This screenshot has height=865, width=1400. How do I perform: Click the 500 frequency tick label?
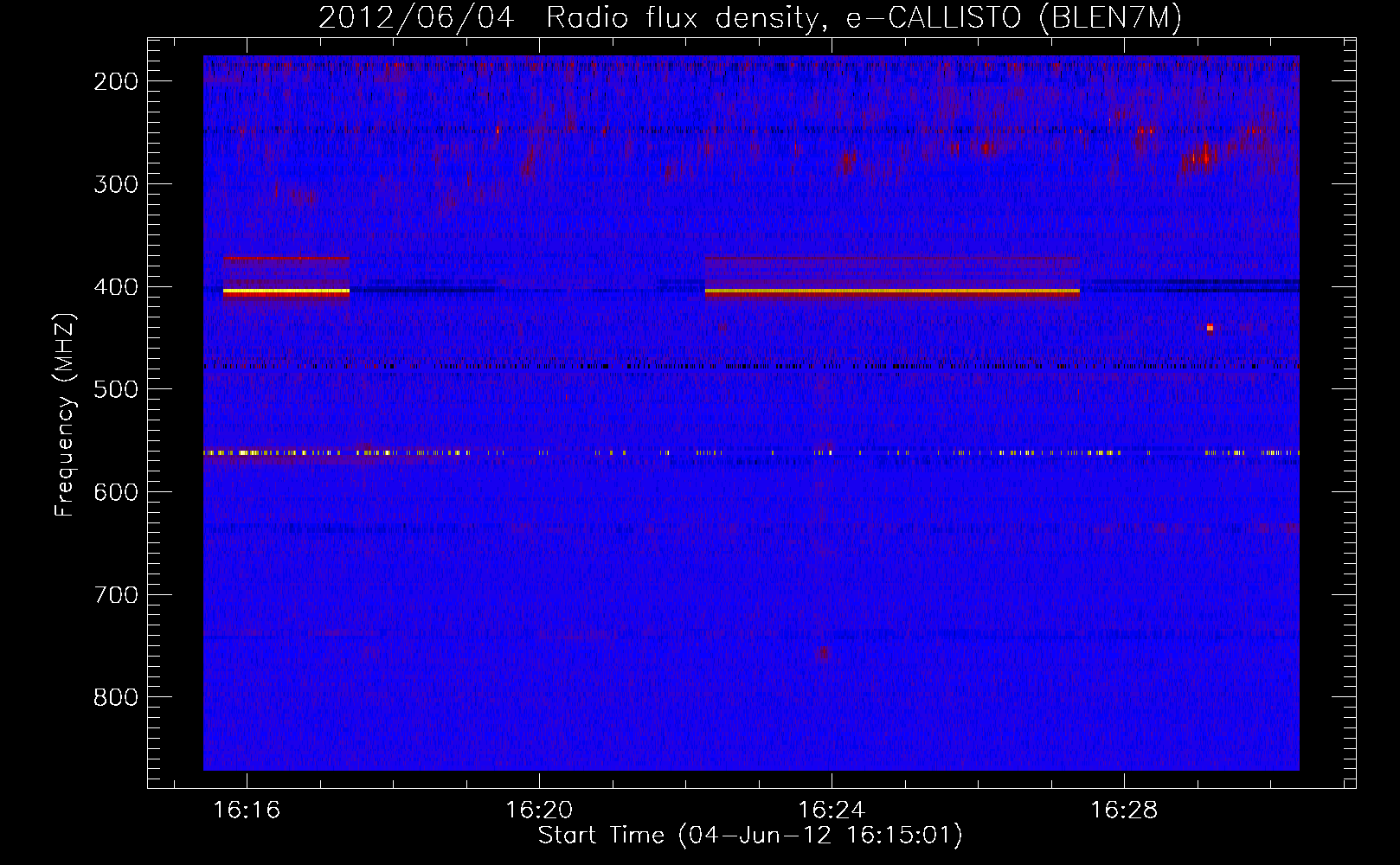[115, 389]
